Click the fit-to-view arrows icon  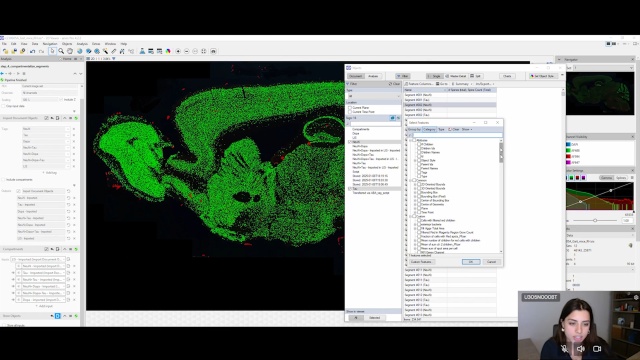point(204,51)
